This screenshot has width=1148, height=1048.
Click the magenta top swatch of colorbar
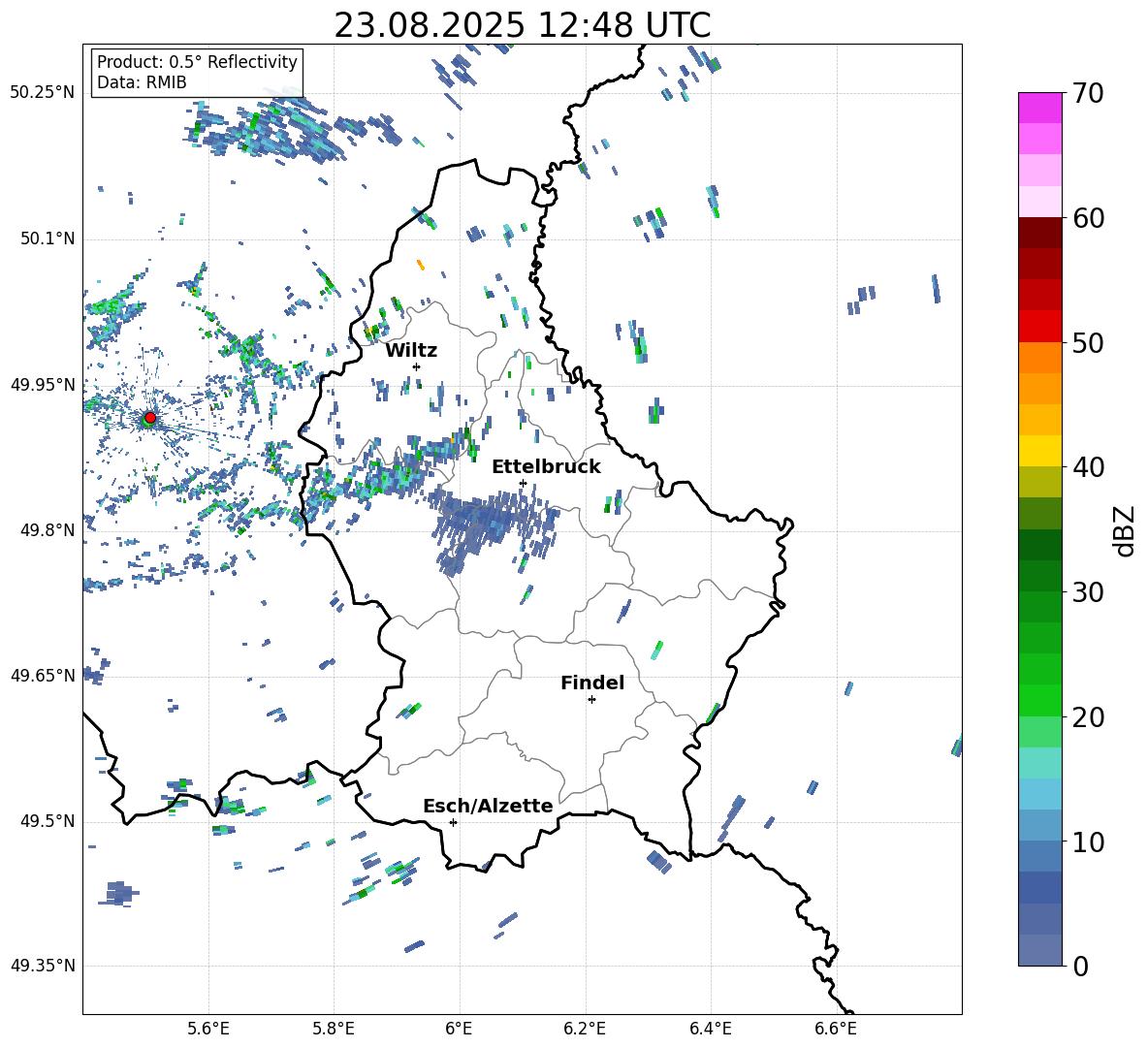pos(1039,108)
